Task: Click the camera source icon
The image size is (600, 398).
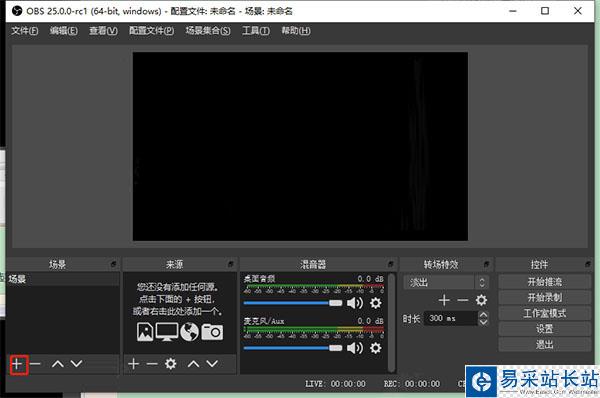Action: [212, 332]
